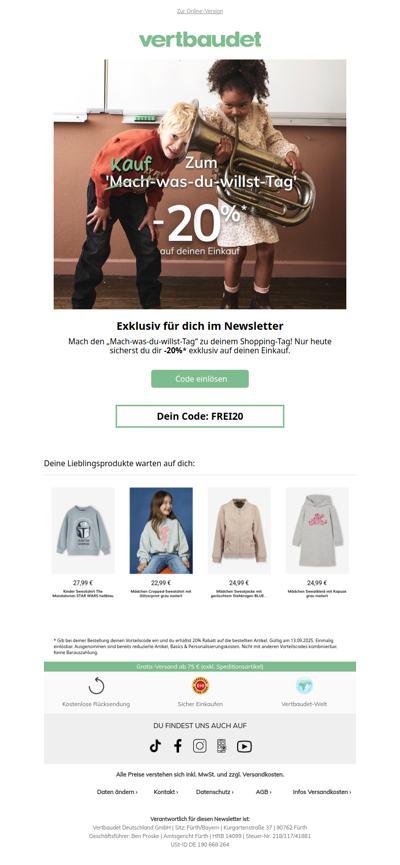Click the vertbaudet logo

(x=200, y=39)
